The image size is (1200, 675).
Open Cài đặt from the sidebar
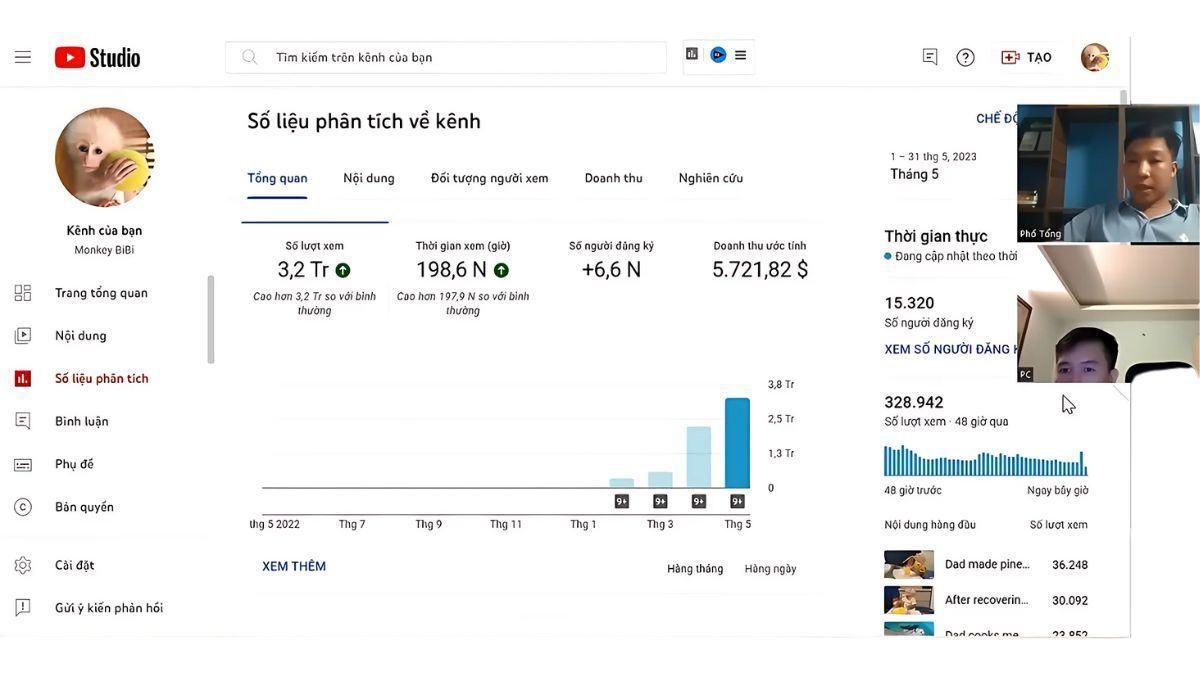74,563
